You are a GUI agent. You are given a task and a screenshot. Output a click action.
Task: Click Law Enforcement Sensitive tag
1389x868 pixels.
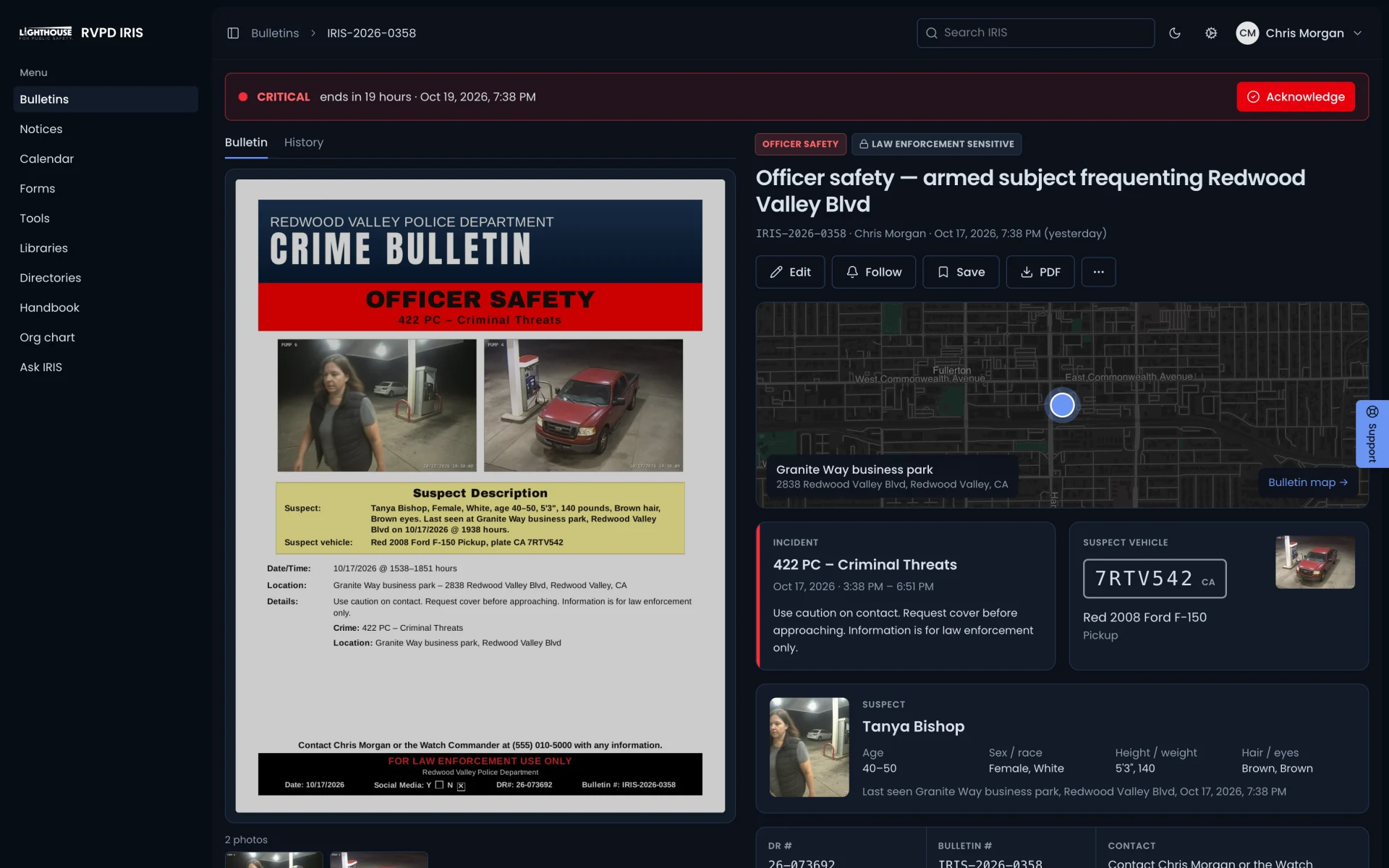click(x=936, y=144)
